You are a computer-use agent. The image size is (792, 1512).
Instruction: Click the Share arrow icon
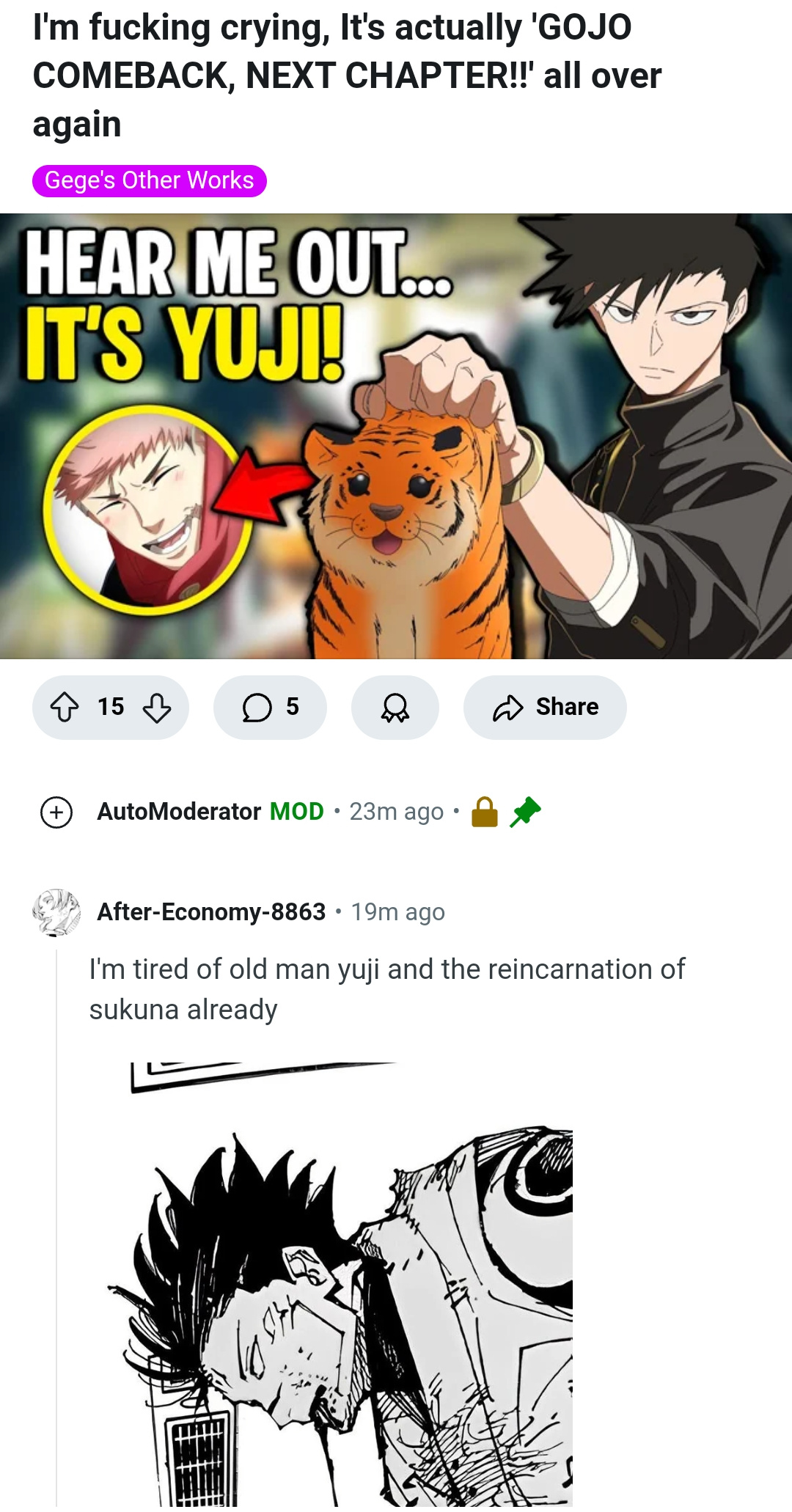(507, 708)
